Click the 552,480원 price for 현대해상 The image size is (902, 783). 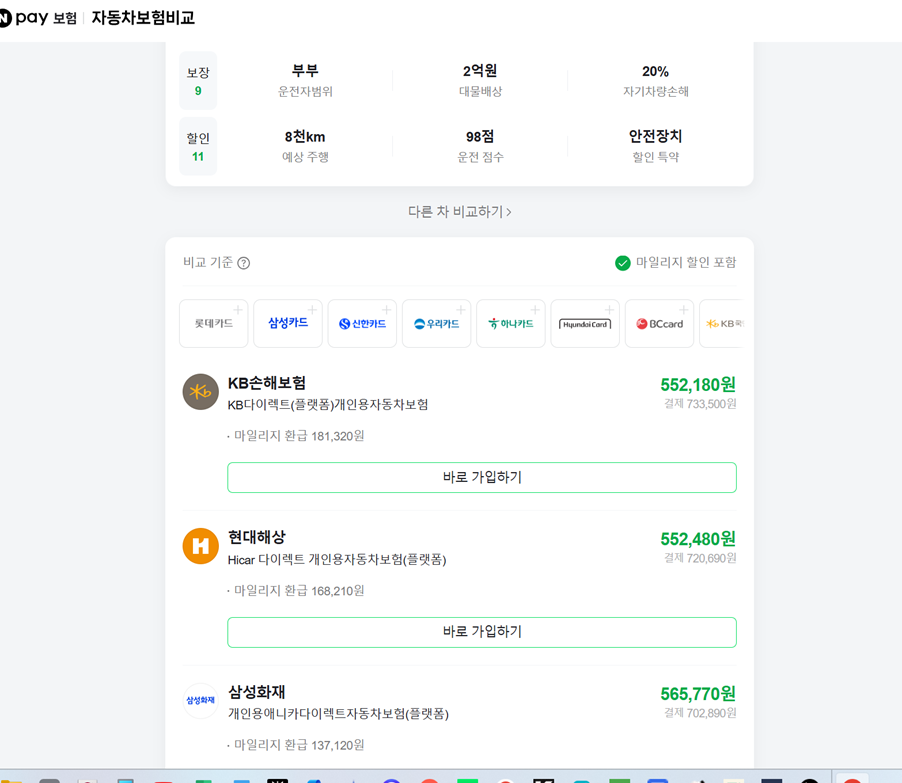point(698,539)
